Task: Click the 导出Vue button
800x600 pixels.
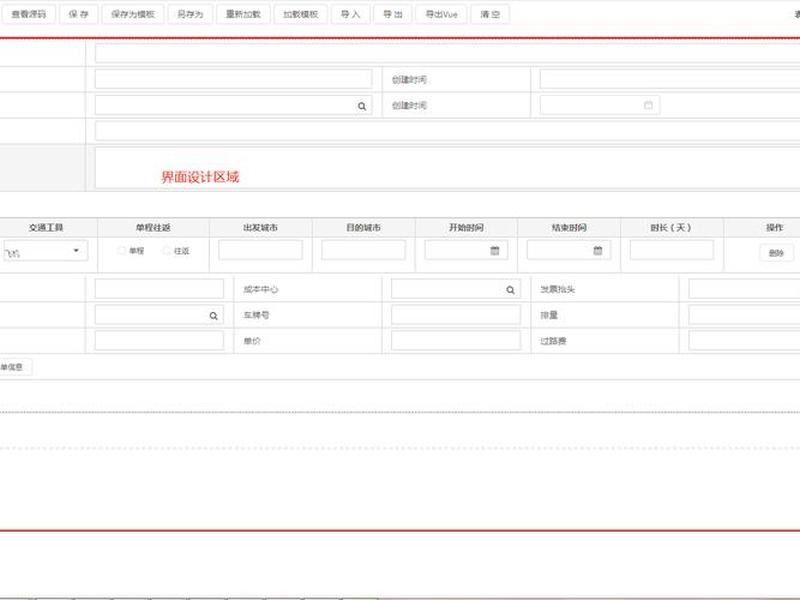Action: (441, 14)
